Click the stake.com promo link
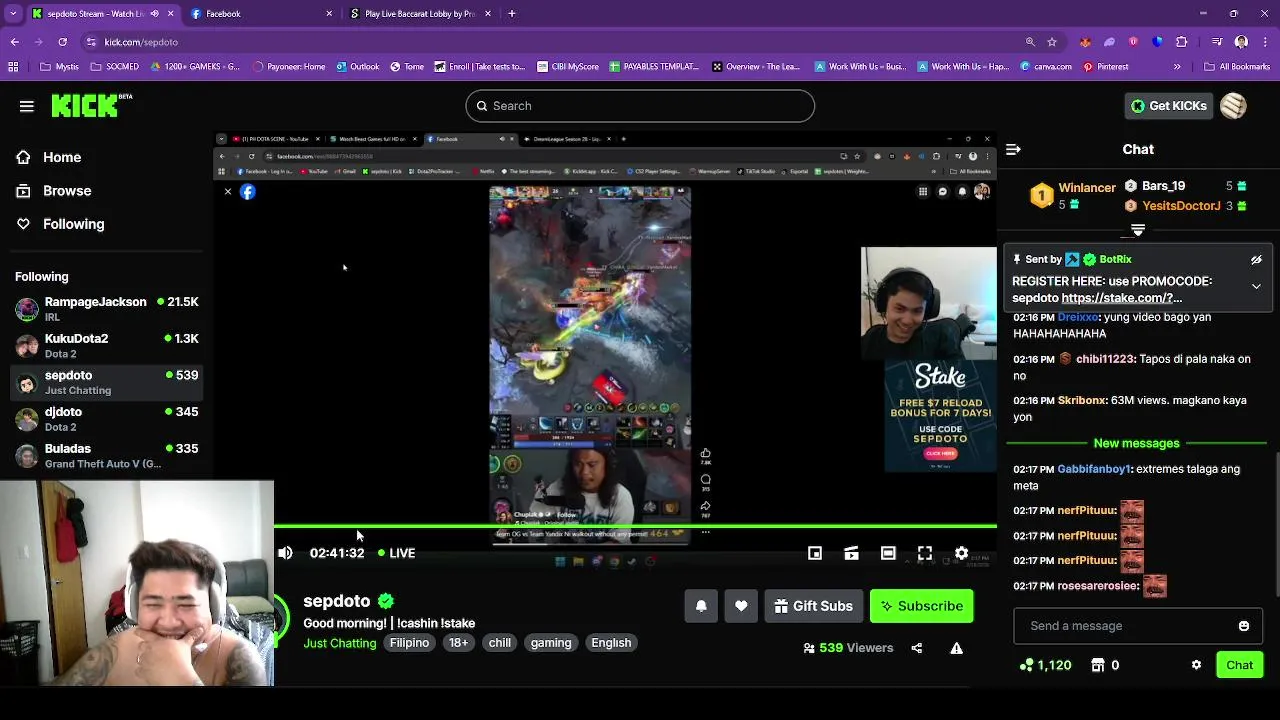This screenshot has width=1280, height=720. (1122, 298)
